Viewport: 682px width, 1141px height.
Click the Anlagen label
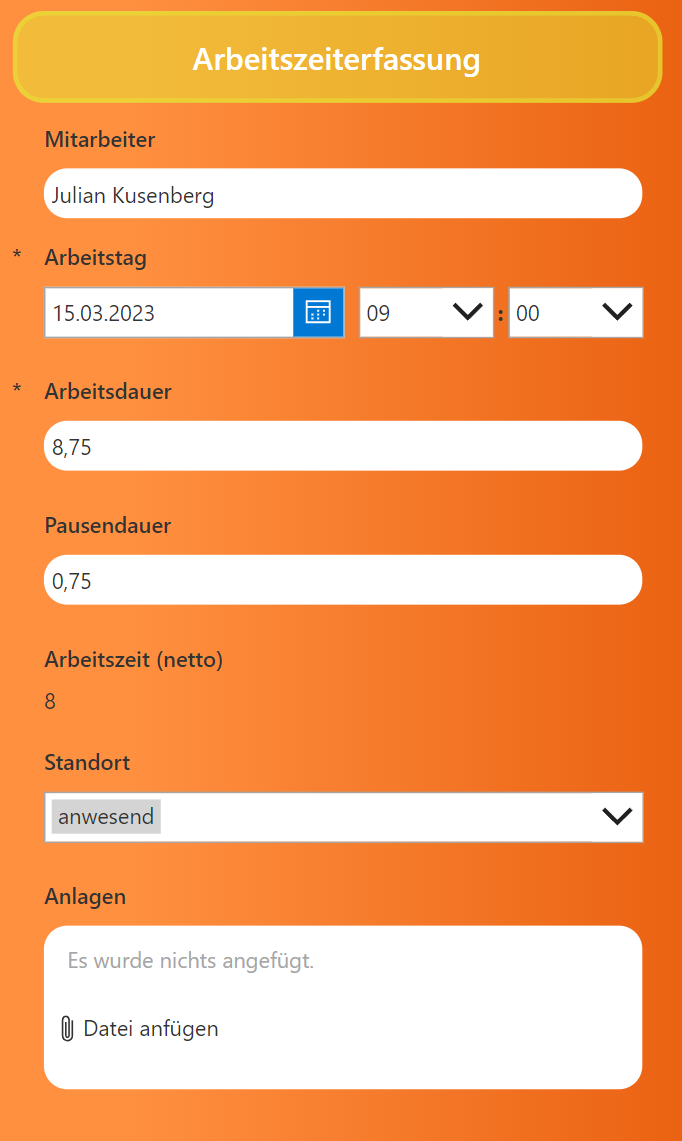[x=85, y=897]
